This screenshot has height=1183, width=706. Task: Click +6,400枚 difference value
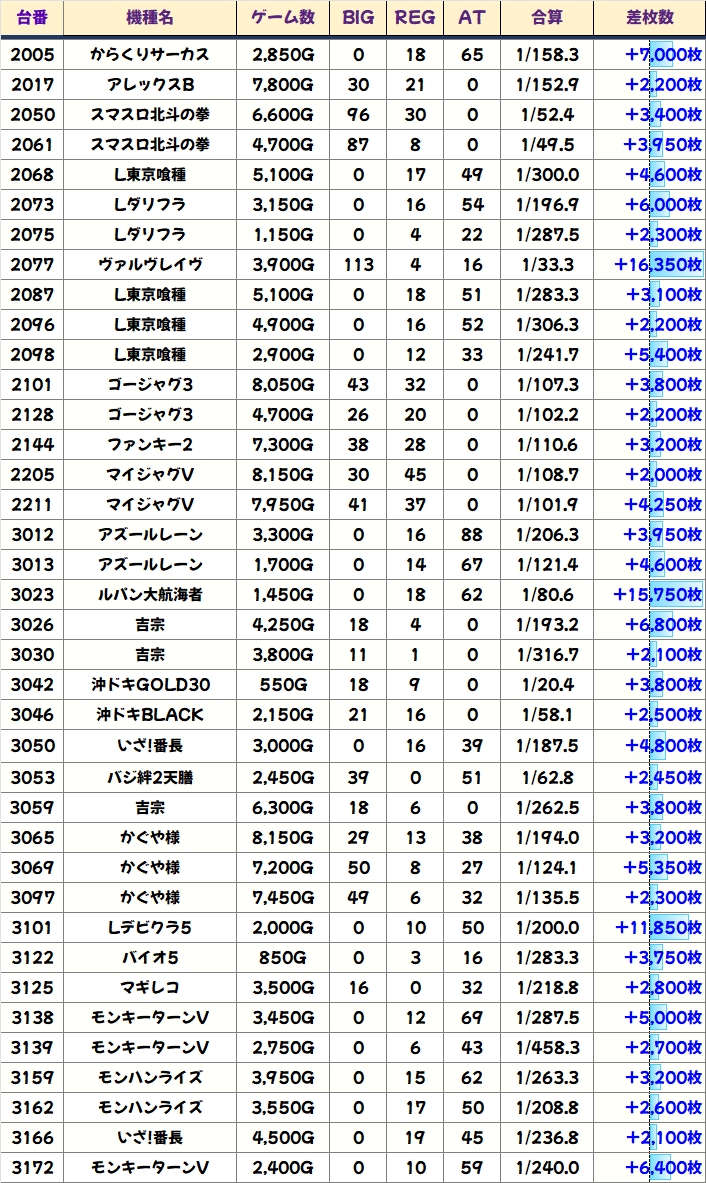663,1168
